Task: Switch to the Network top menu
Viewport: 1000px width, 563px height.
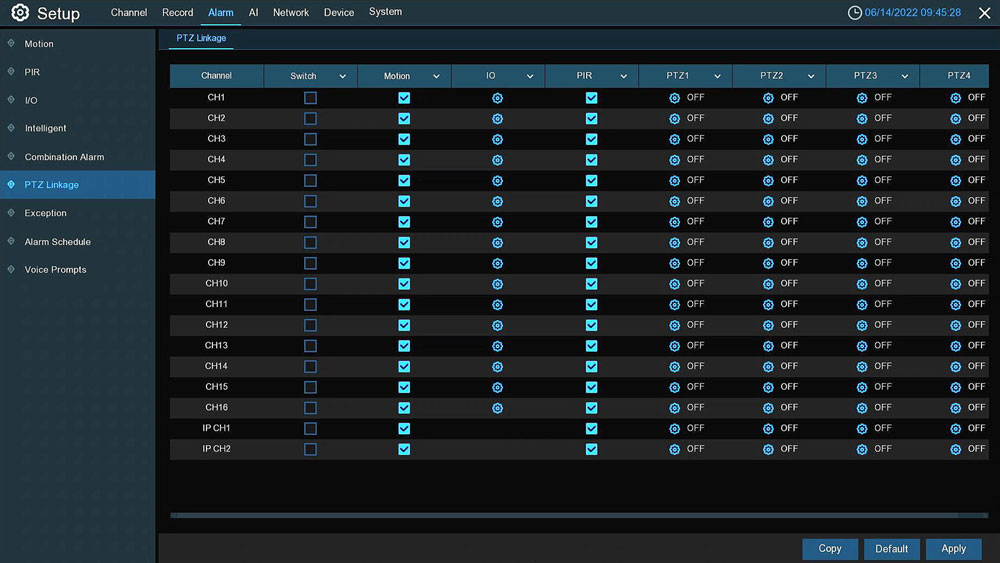Action: 291,13
